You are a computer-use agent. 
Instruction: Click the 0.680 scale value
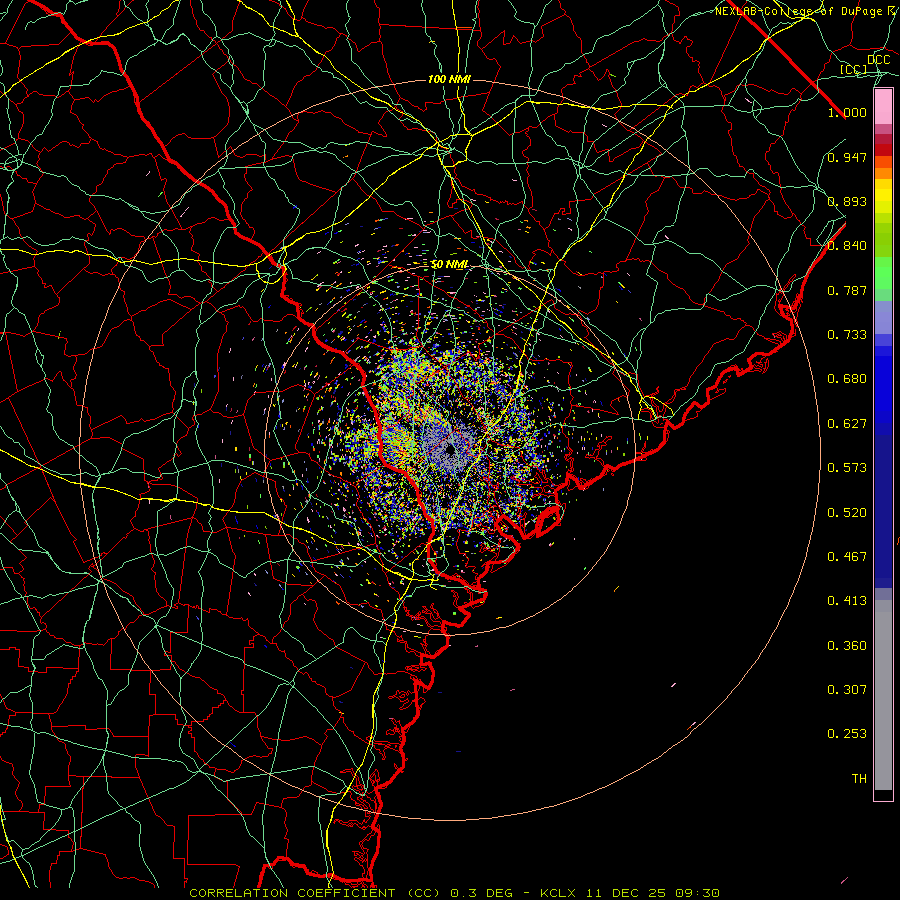pos(847,379)
